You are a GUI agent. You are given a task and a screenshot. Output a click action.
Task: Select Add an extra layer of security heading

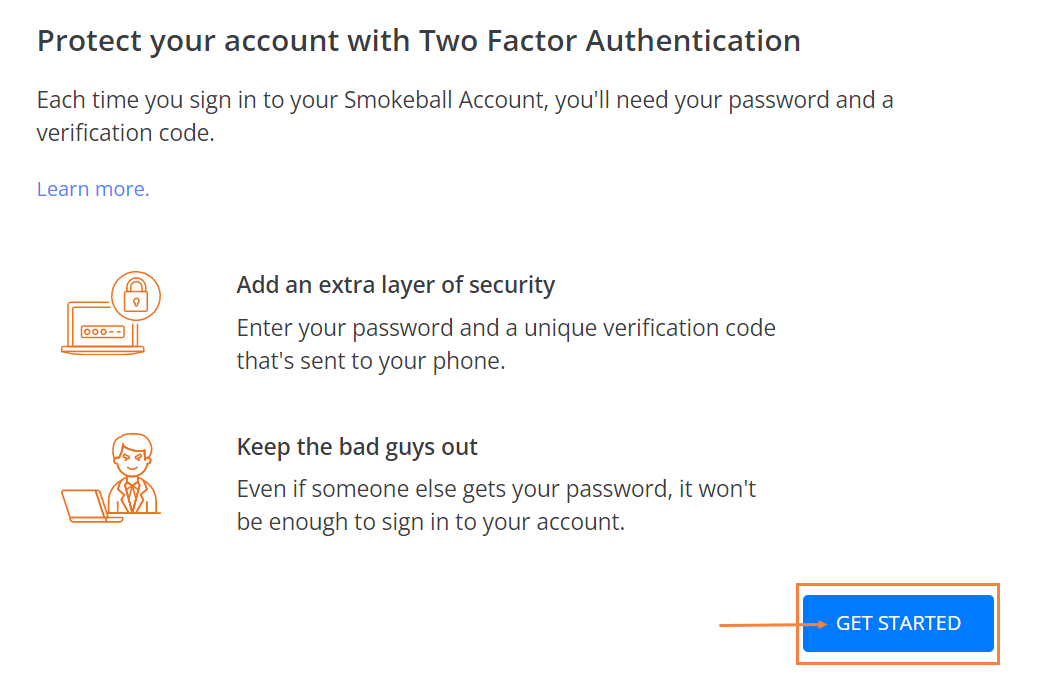pos(396,285)
